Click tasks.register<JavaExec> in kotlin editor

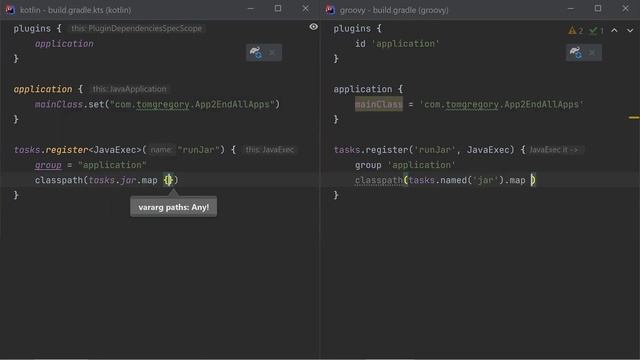click(x=78, y=150)
